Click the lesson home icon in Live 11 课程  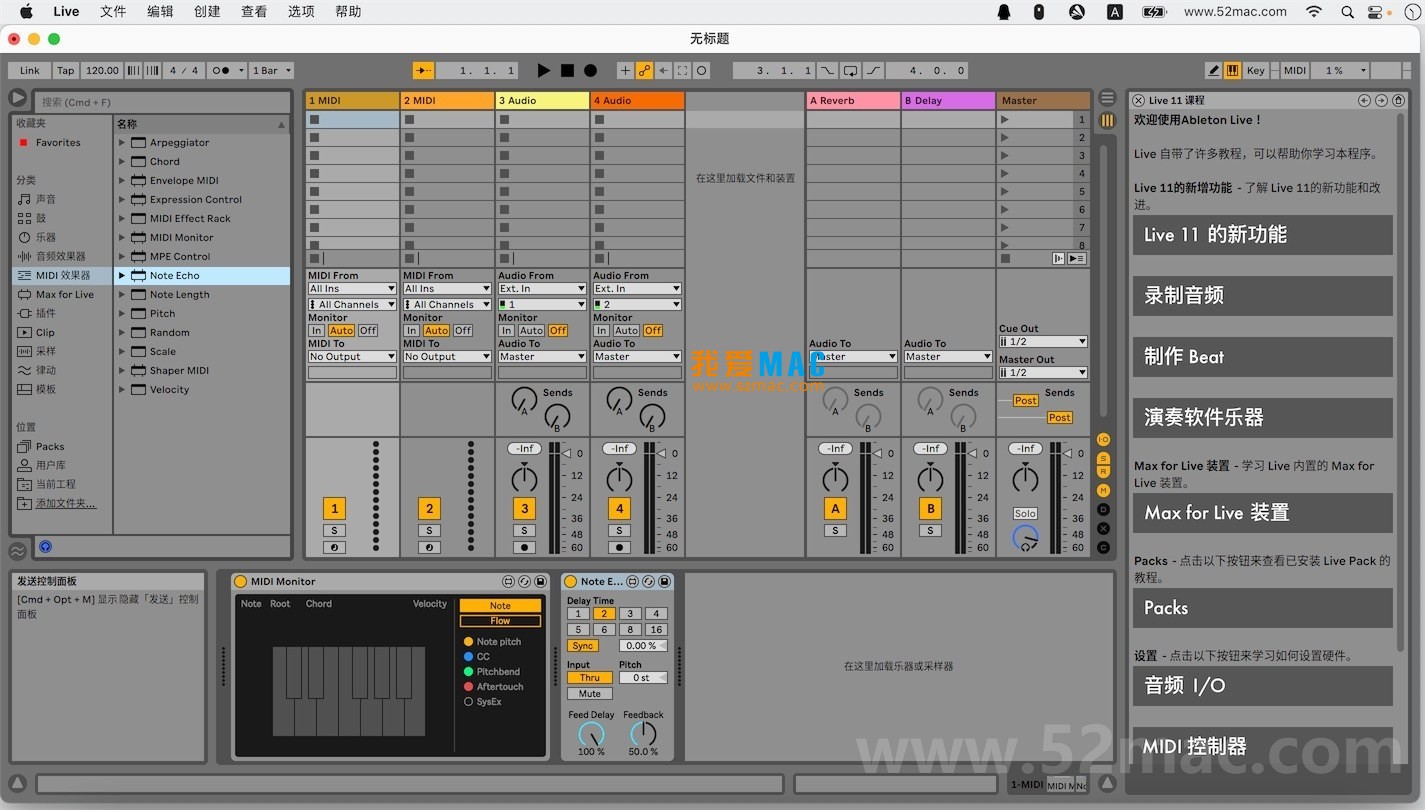coord(1399,100)
